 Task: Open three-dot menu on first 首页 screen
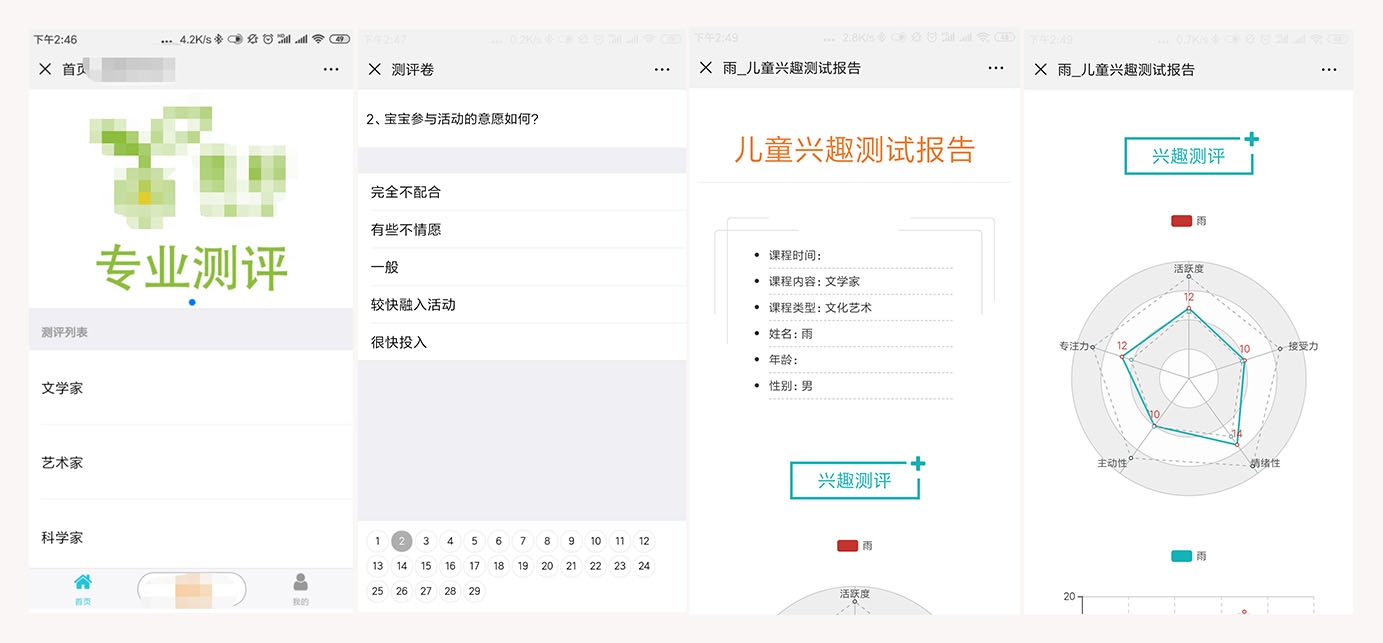point(331,69)
